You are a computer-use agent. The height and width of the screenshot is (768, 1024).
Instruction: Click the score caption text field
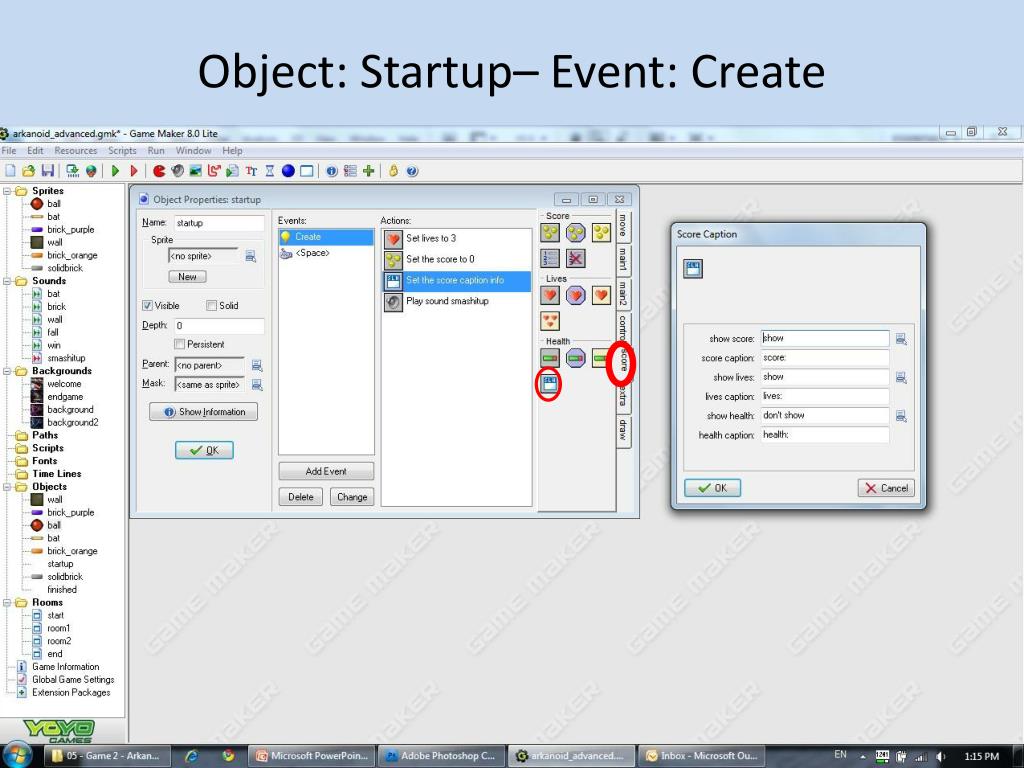click(825, 358)
